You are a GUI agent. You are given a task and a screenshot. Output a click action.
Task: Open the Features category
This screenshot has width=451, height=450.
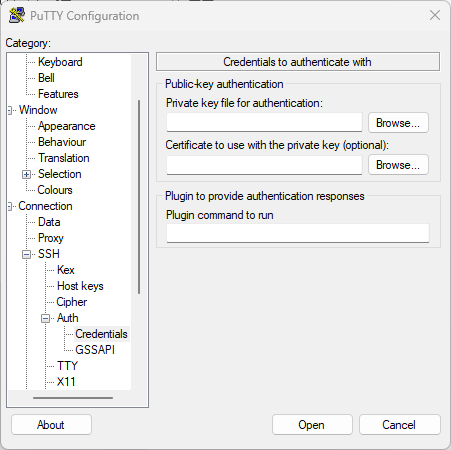58,94
